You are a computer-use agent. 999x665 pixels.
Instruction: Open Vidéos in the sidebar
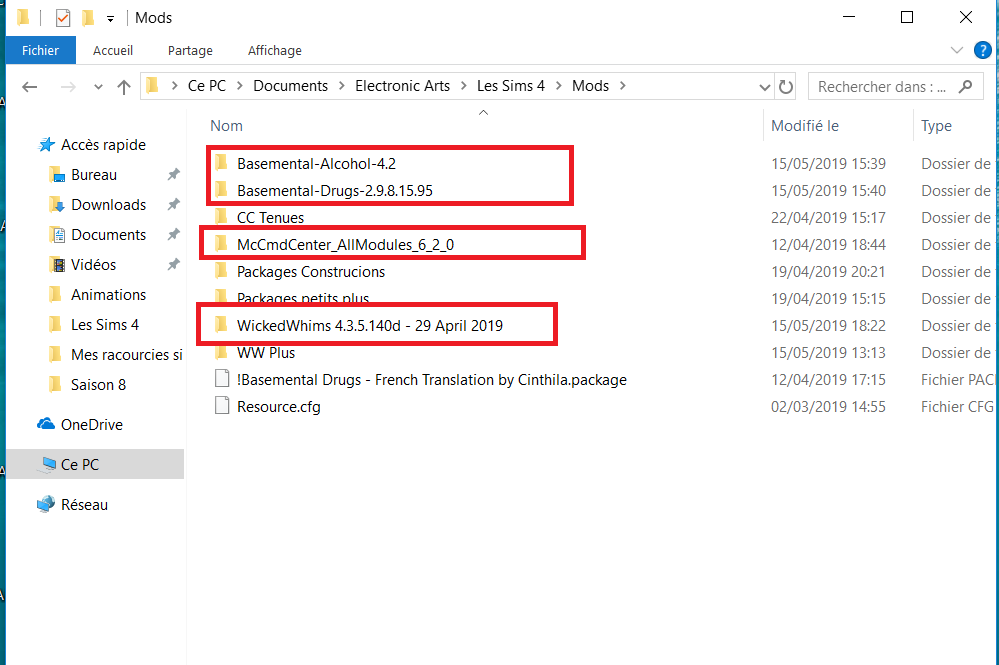click(x=93, y=264)
